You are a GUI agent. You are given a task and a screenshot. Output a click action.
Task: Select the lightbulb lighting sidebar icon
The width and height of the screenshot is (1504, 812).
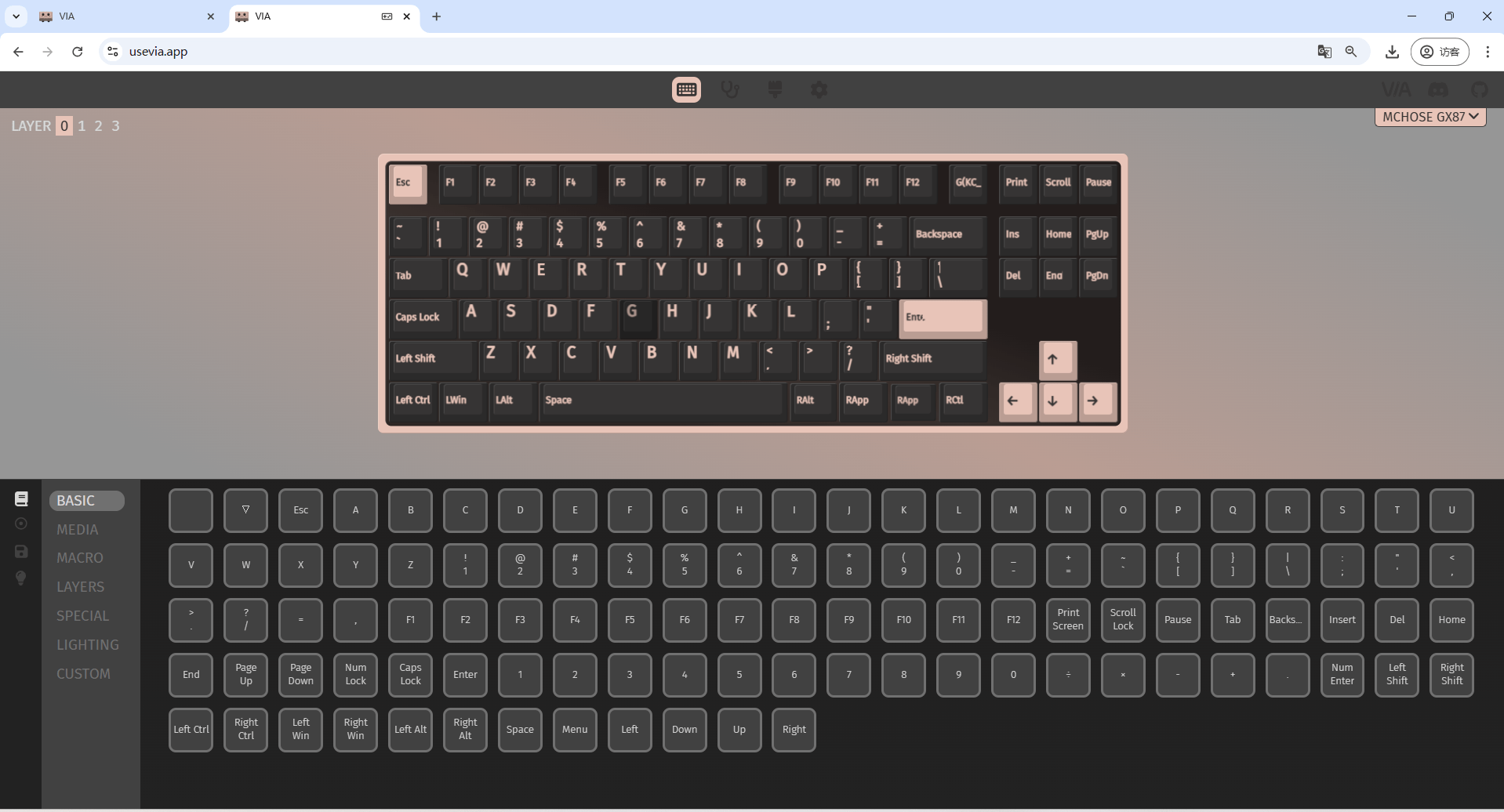click(x=21, y=578)
